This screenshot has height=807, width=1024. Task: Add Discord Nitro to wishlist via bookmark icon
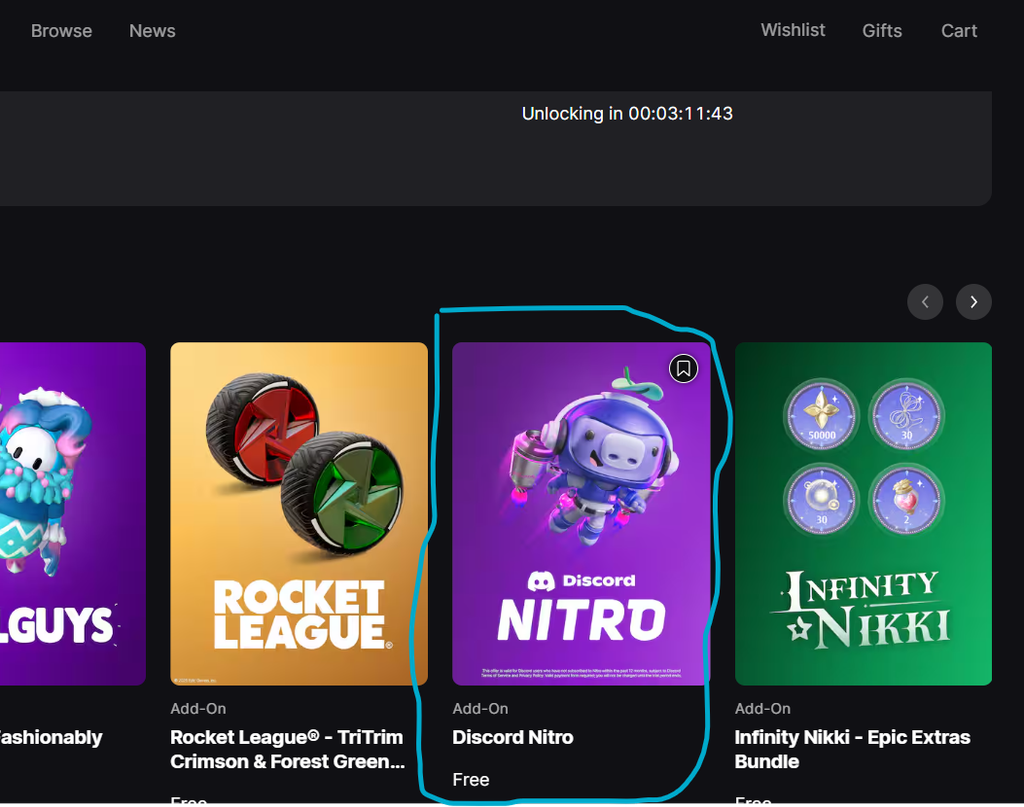tap(683, 369)
